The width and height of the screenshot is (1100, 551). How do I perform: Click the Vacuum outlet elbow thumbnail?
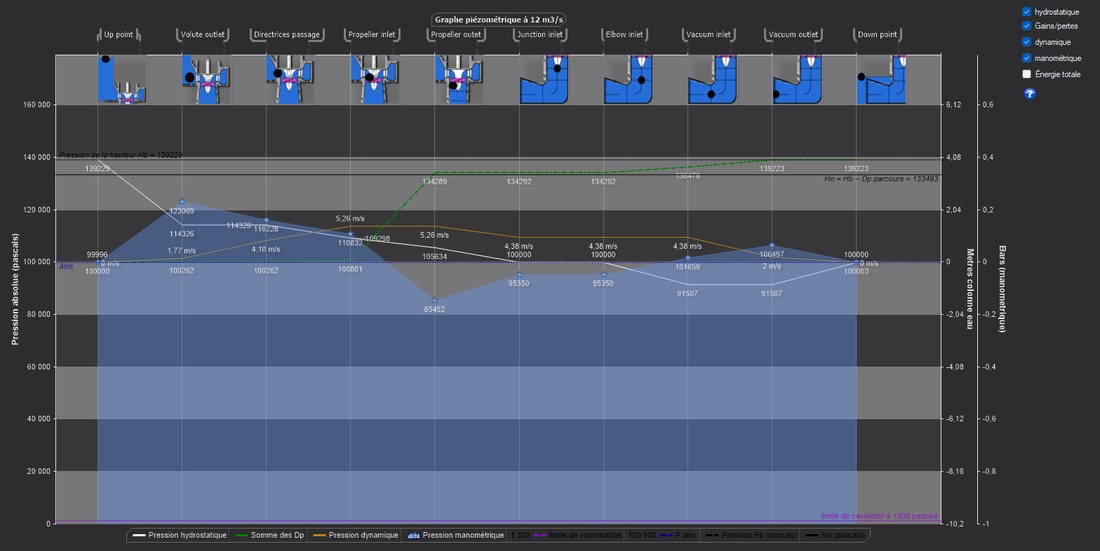[797, 79]
